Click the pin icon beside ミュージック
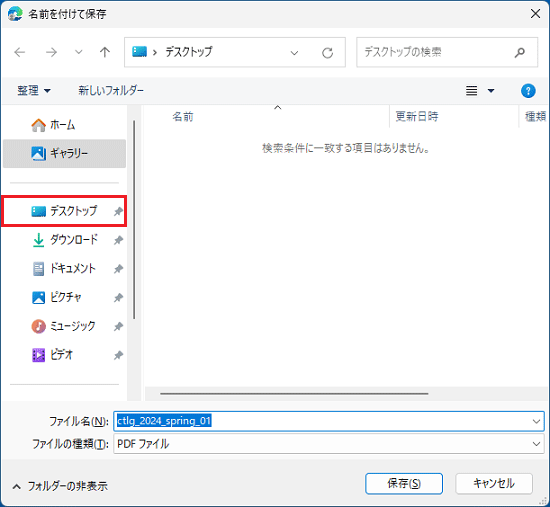This screenshot has width=550, height=507. pos(118,327)
